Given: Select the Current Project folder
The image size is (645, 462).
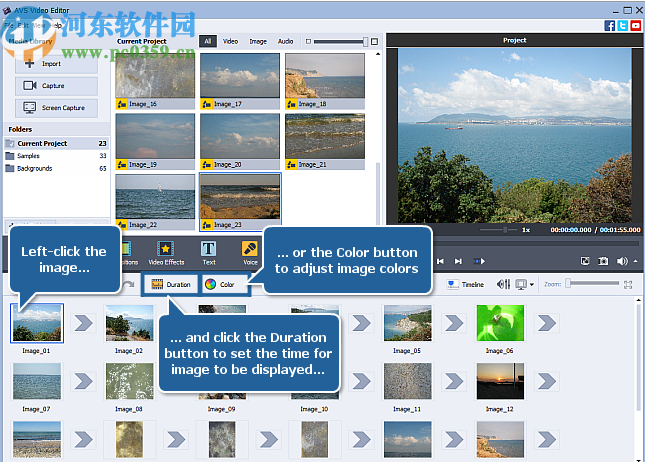Looking at the screenshot, I should click(57, 143).
